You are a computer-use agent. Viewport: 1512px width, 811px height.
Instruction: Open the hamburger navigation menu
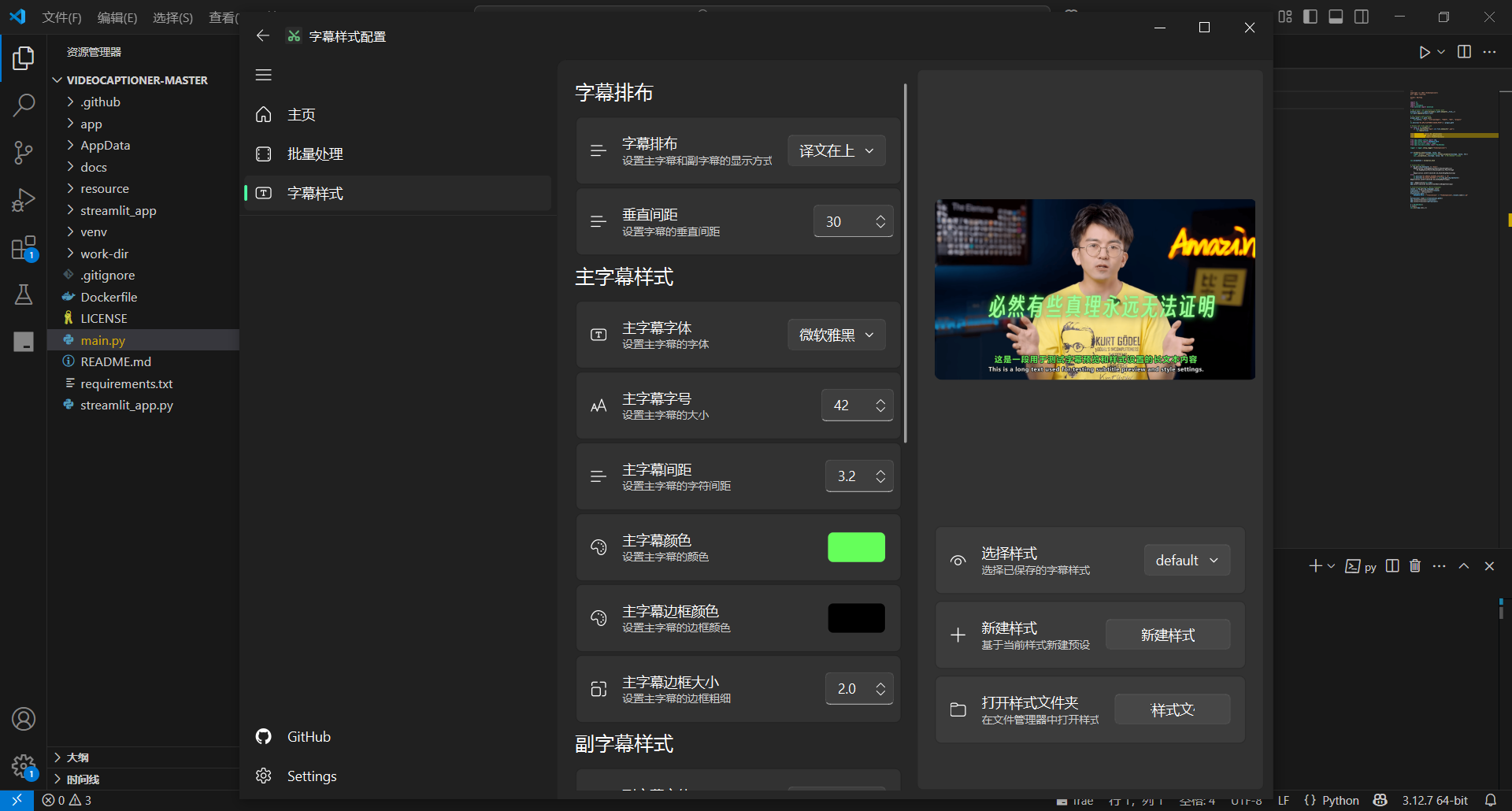263,75
